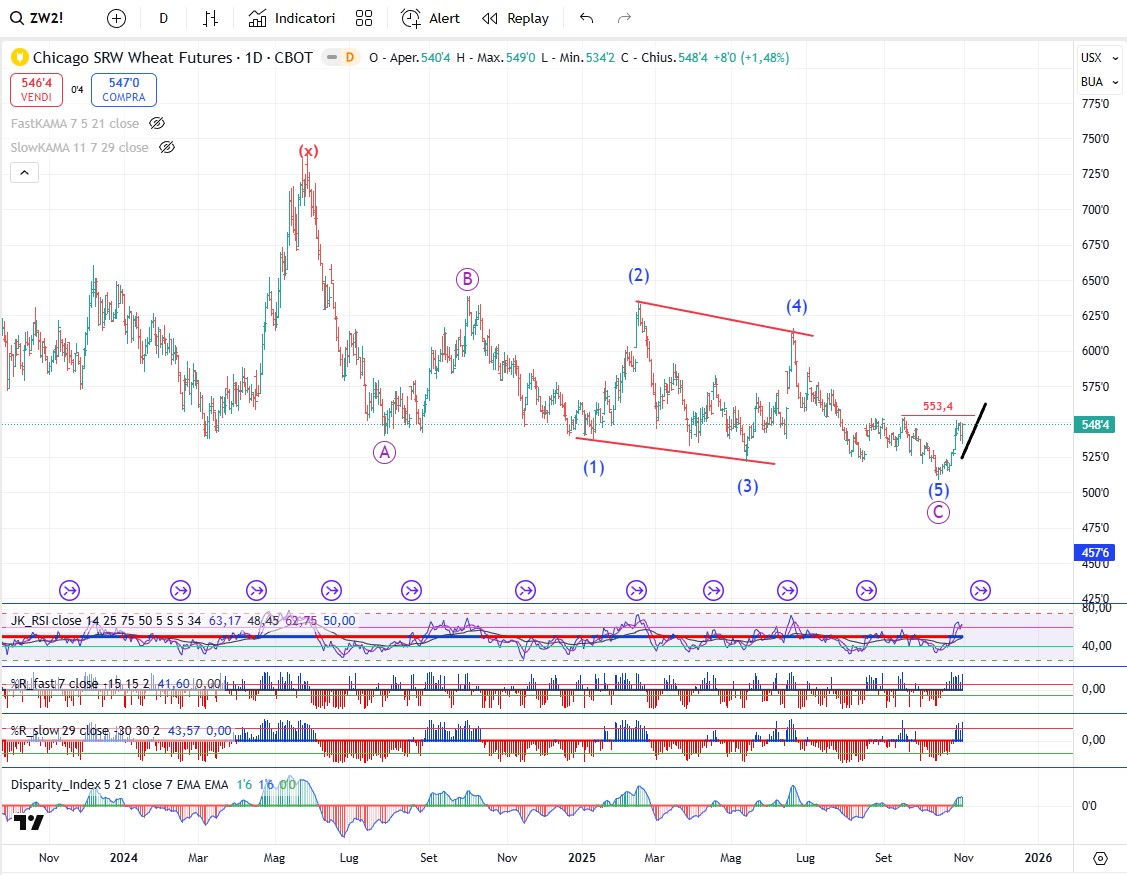Click the redo arrow
Viewport: 1127px width, 875px height.
click(625, 18)
